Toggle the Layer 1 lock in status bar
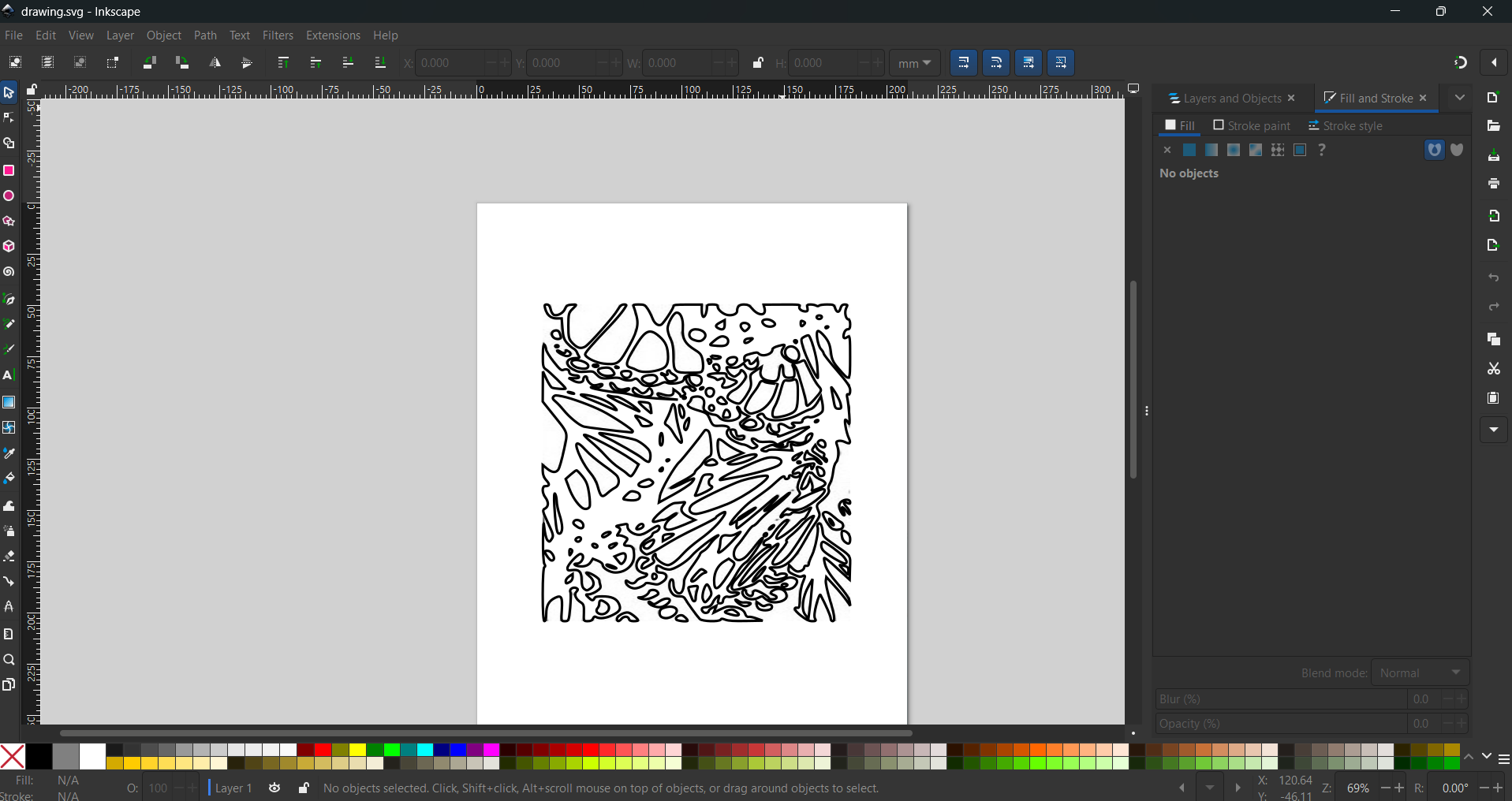Screen dimensions: 1512x801 click(x=304, y=788)
